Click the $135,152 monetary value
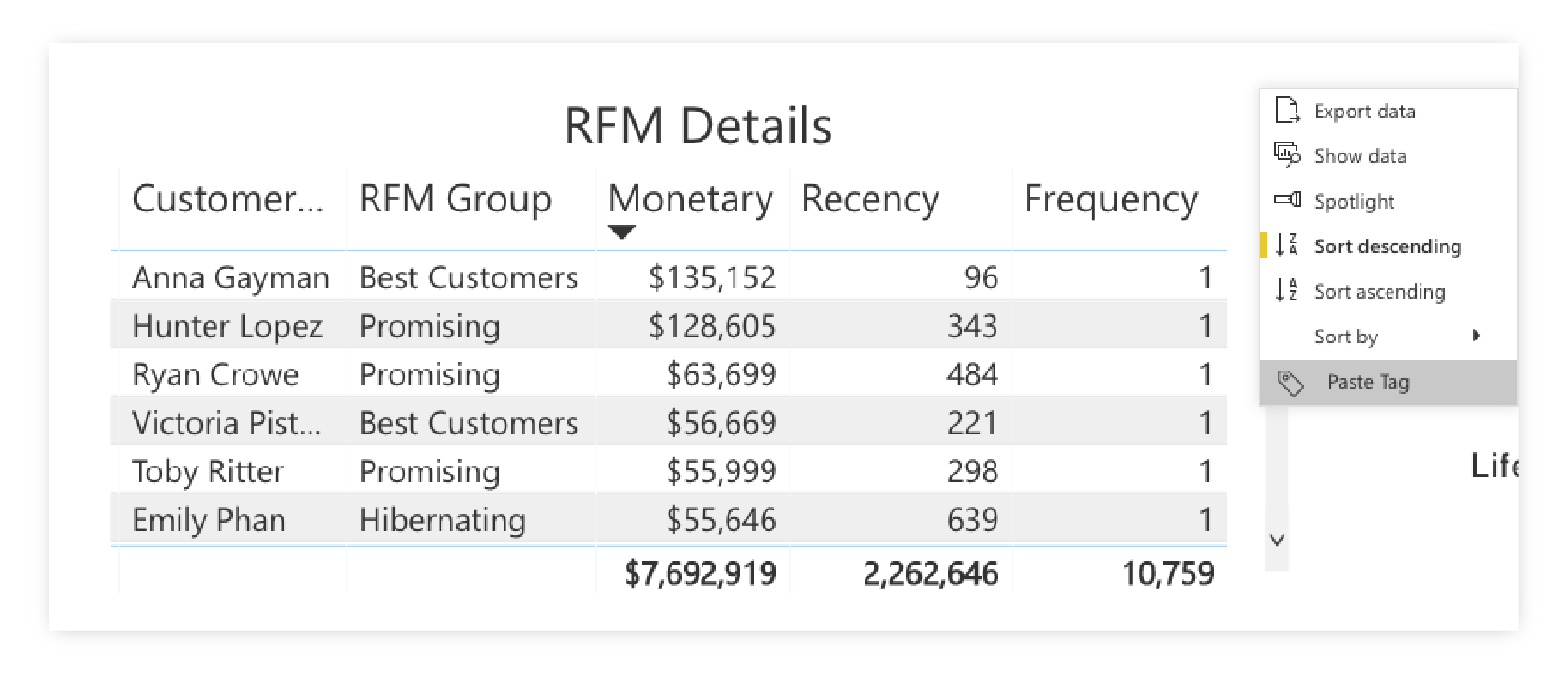 [712, 277]
